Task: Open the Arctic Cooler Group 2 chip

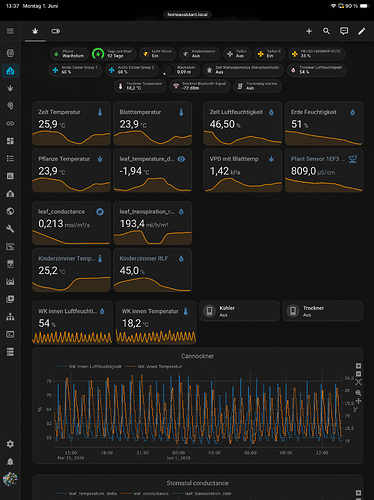Action: [132, 70]
